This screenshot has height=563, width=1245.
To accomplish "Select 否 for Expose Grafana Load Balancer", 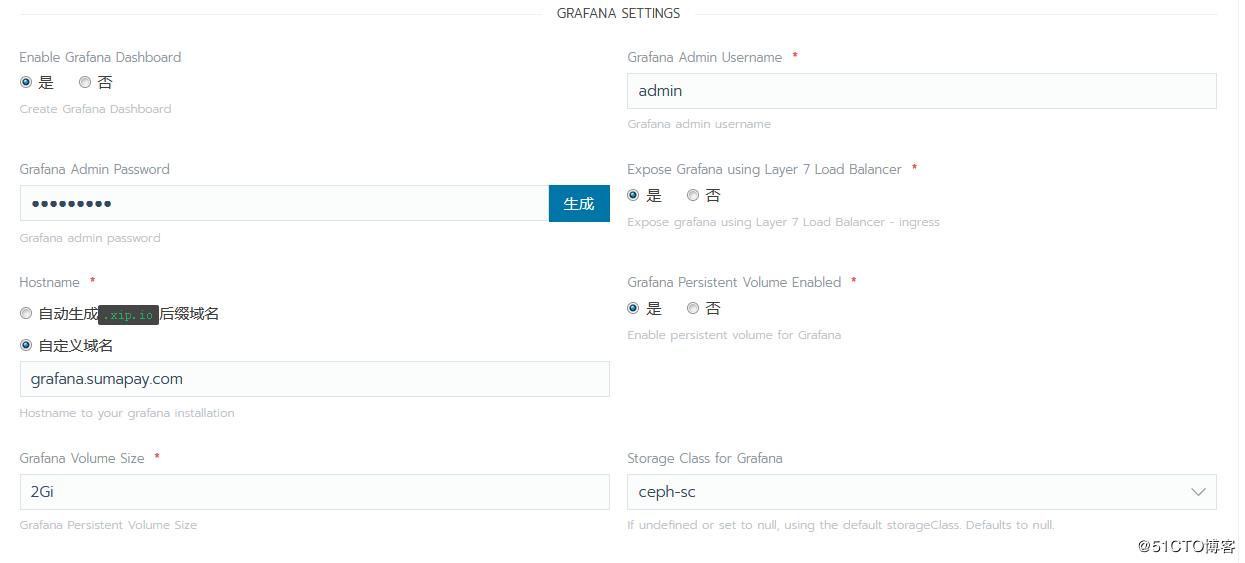I will [693, 196].
